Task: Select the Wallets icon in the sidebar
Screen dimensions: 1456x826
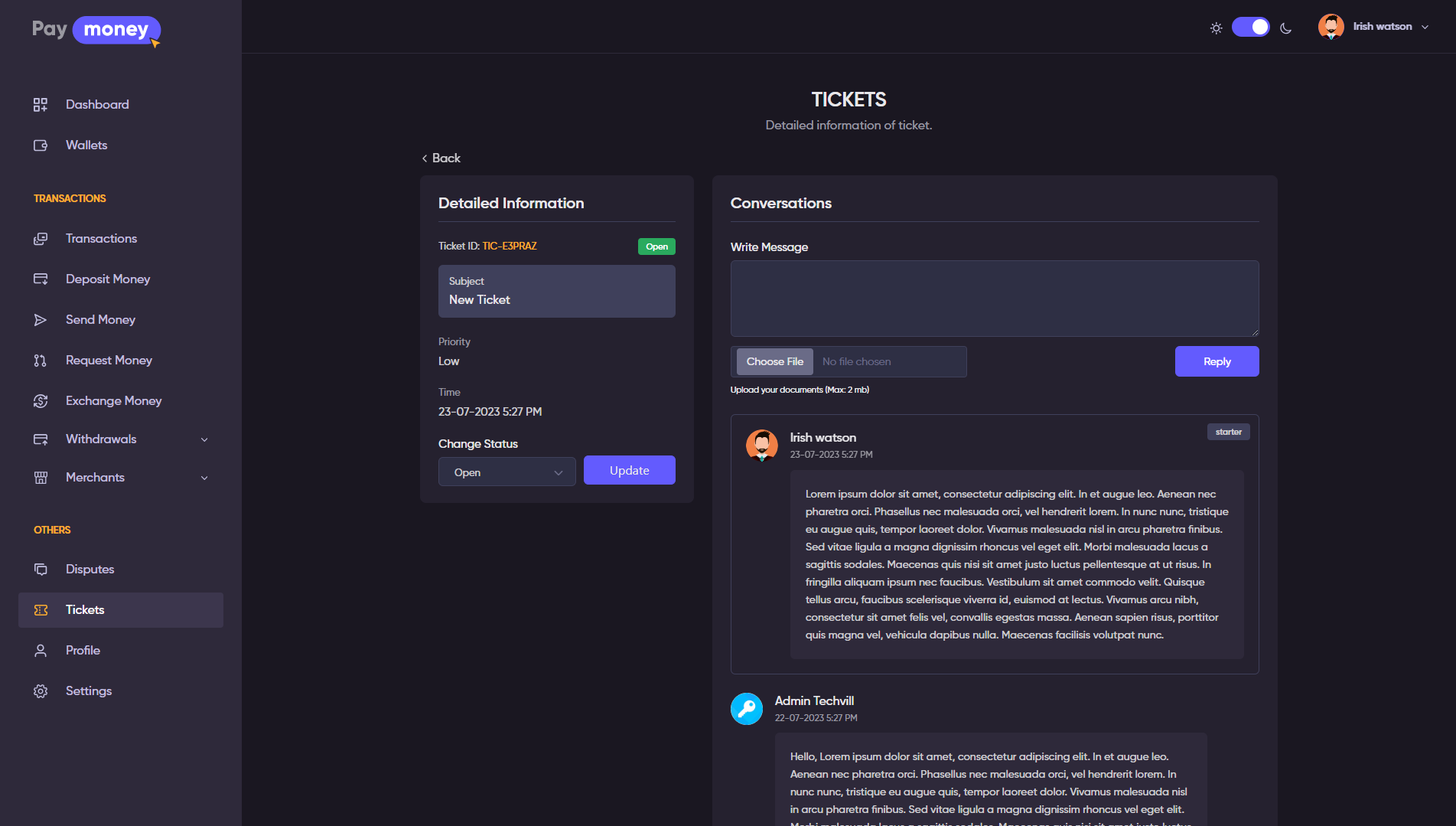Action: coord(40,145)
